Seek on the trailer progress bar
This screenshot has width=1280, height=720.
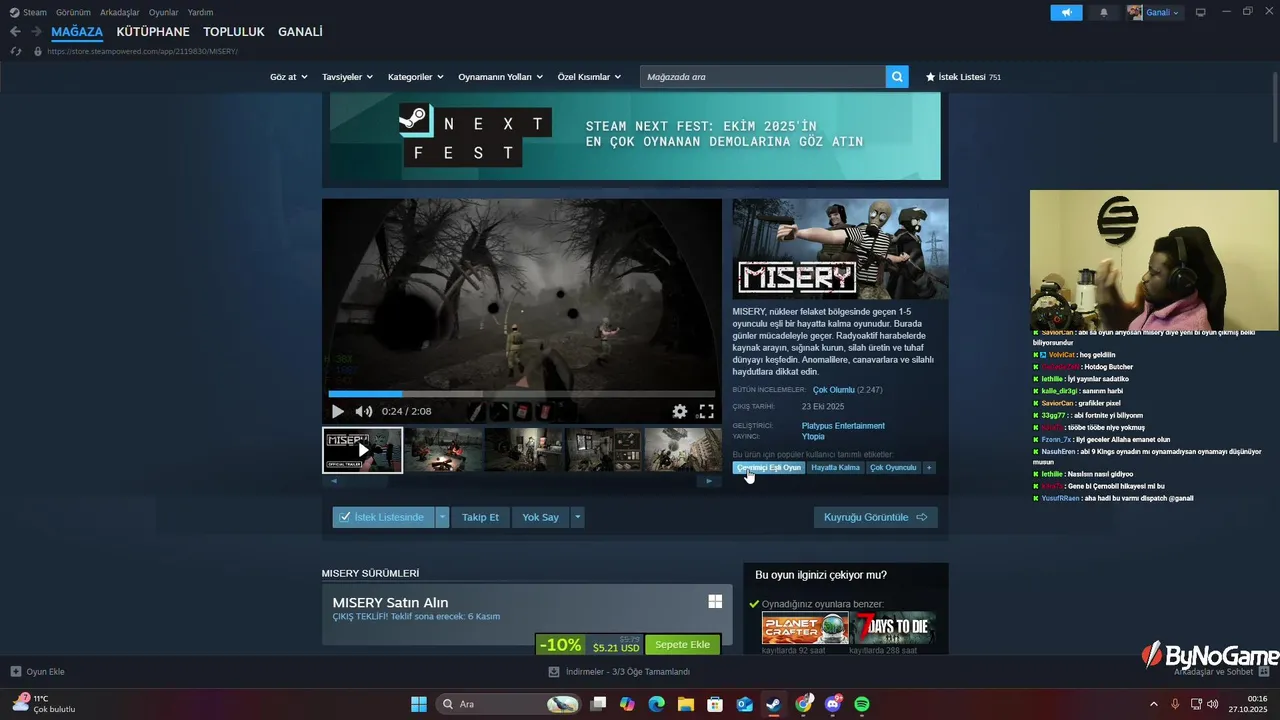tap(521, 394)
